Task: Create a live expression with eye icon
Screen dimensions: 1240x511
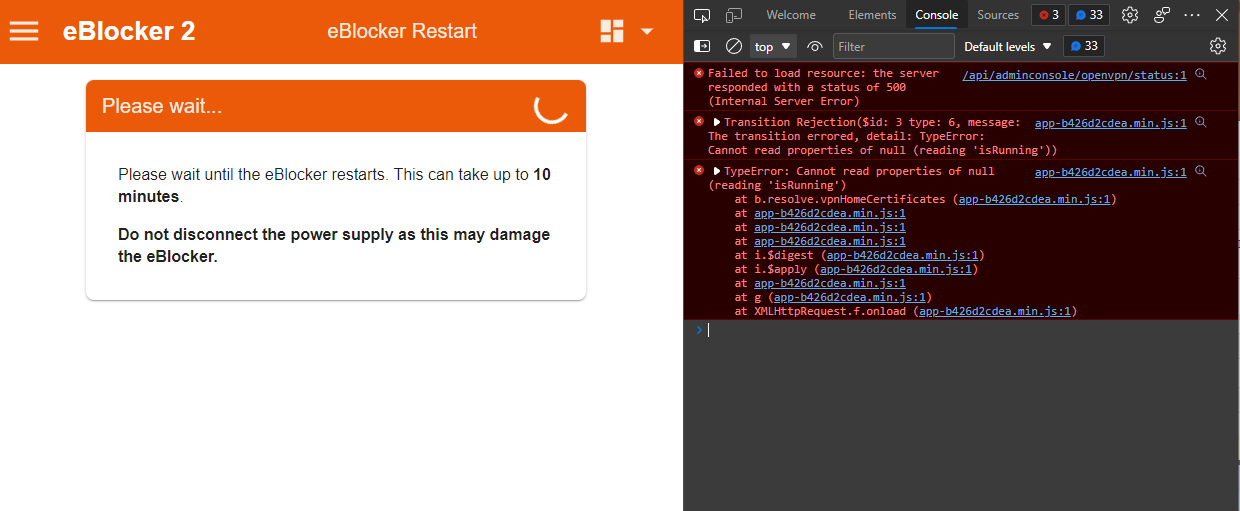Action: pos(815,46)
